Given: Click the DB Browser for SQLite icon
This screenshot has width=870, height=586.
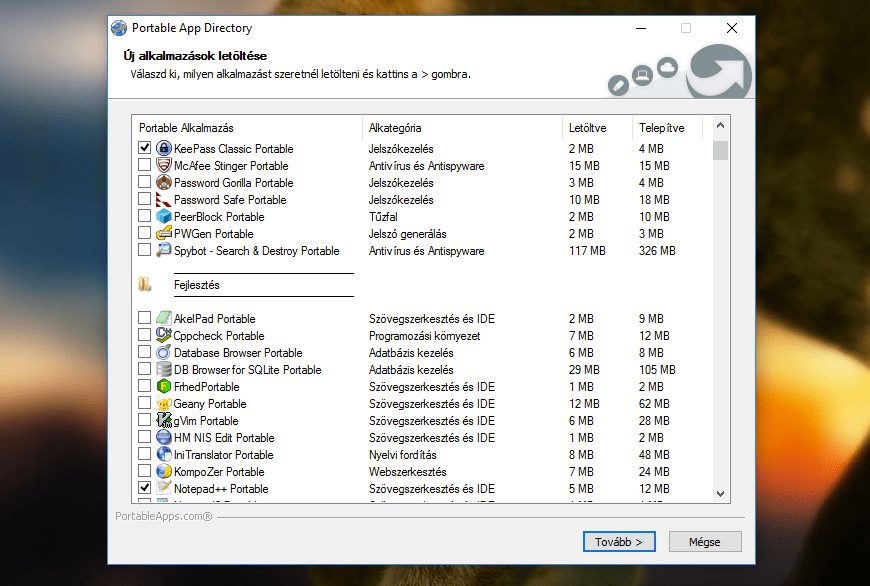Looking at the screenshot, I should [164, 369].
